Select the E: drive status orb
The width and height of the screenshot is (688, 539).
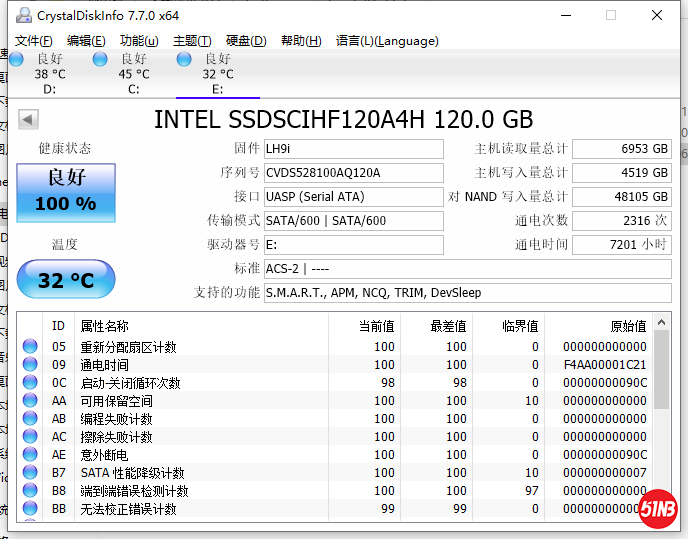point(184,60)
